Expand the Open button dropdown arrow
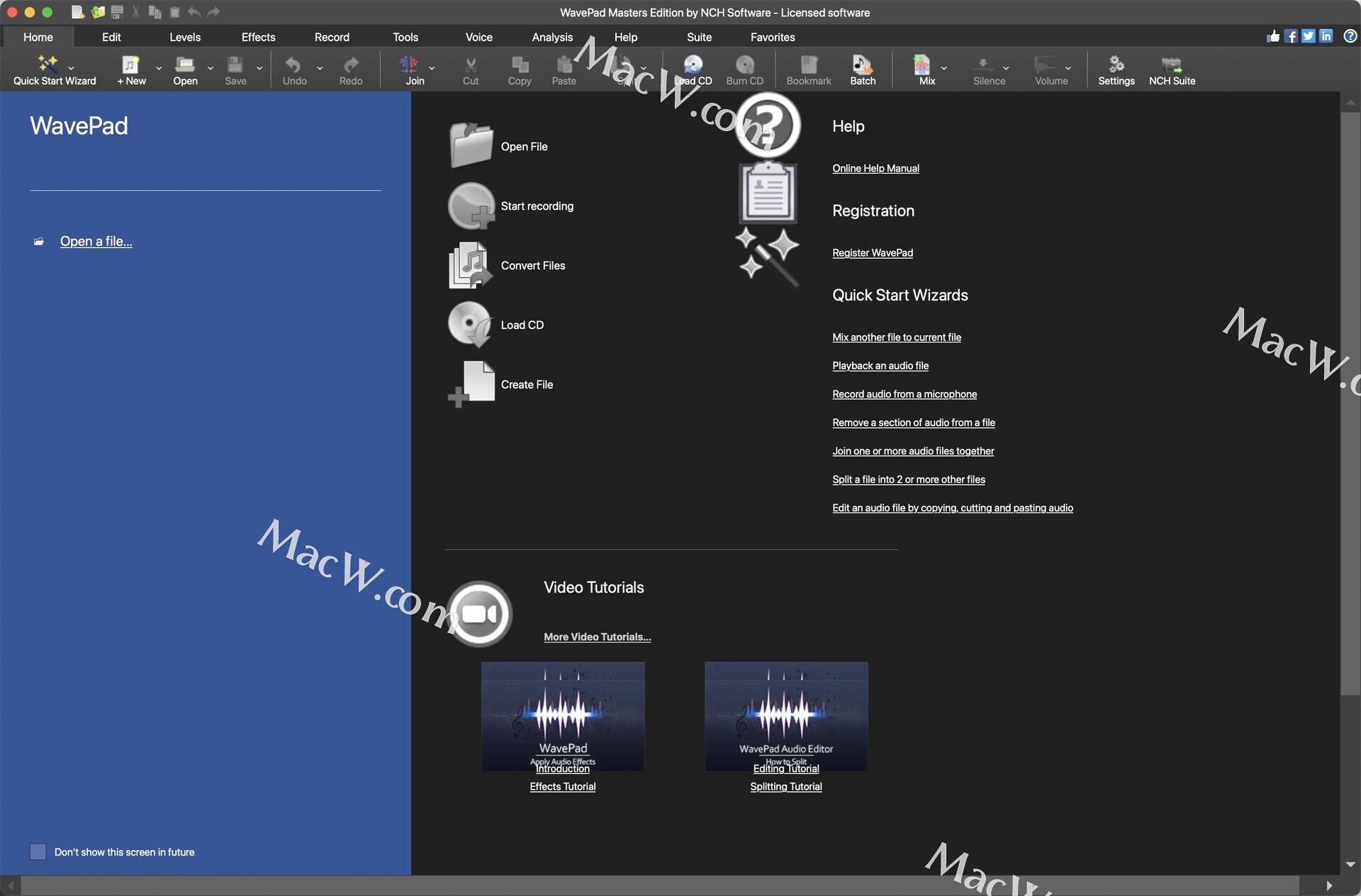Viewport: 1361px width, 896px height. (211, 69)
